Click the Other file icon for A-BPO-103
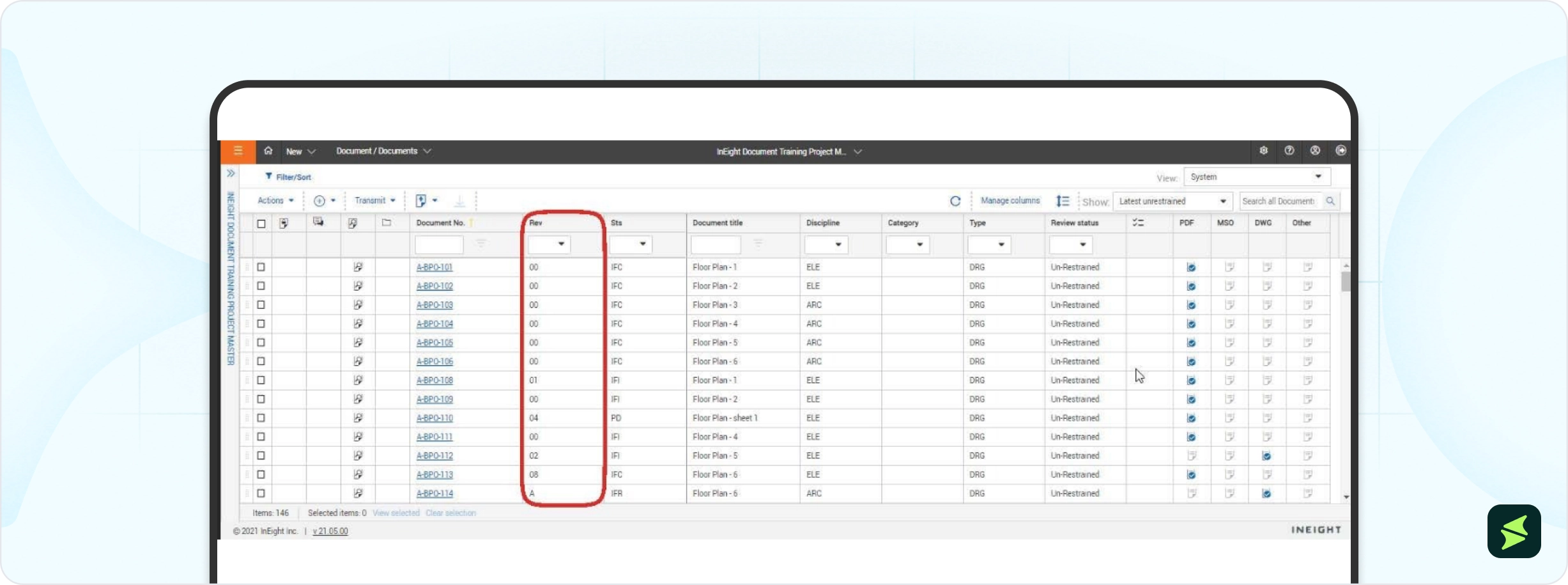Screen dimensions: 1568x585 click(1308, 305)
